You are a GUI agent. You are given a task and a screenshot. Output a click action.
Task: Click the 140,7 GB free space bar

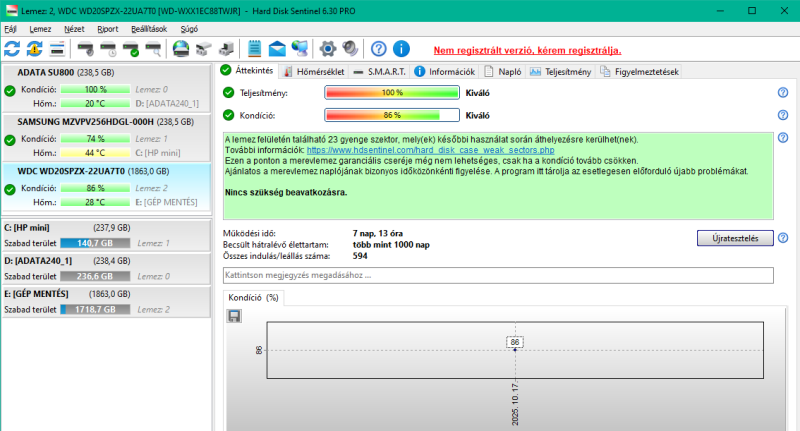click(x=95, y=243)
